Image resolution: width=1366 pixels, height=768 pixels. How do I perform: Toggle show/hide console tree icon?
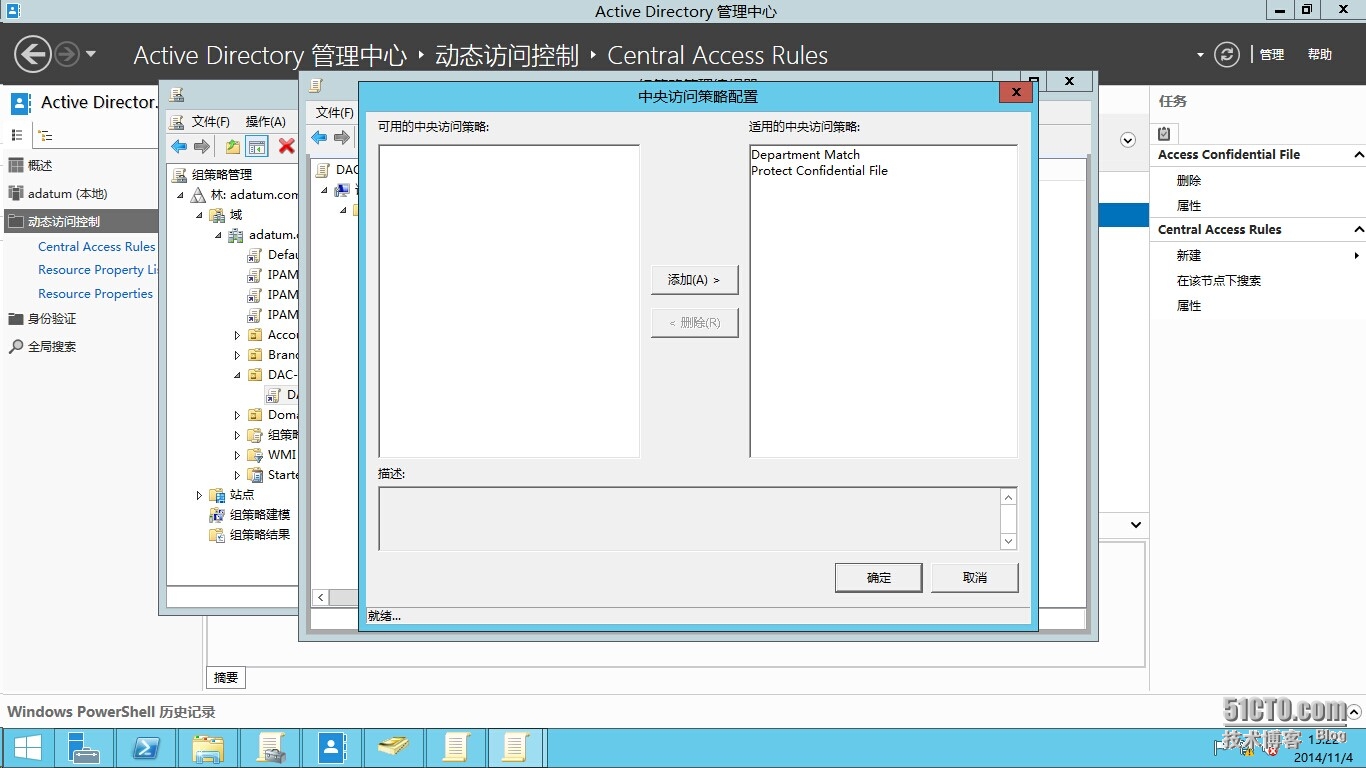(x=257, y=147)
